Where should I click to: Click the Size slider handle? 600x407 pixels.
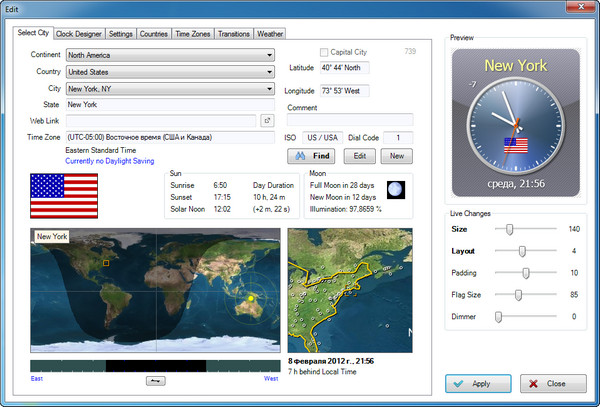tap(510, 229)
